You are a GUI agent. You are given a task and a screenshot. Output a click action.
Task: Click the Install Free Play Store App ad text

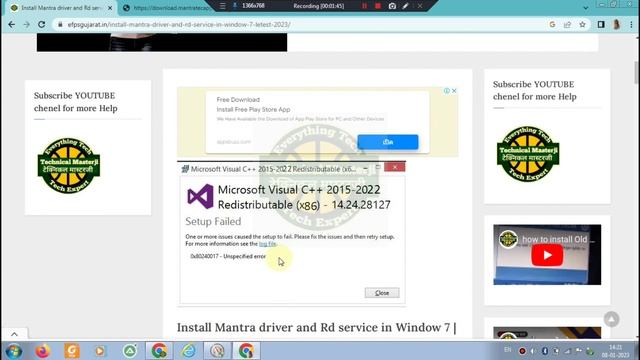click(x=253, y=109)
